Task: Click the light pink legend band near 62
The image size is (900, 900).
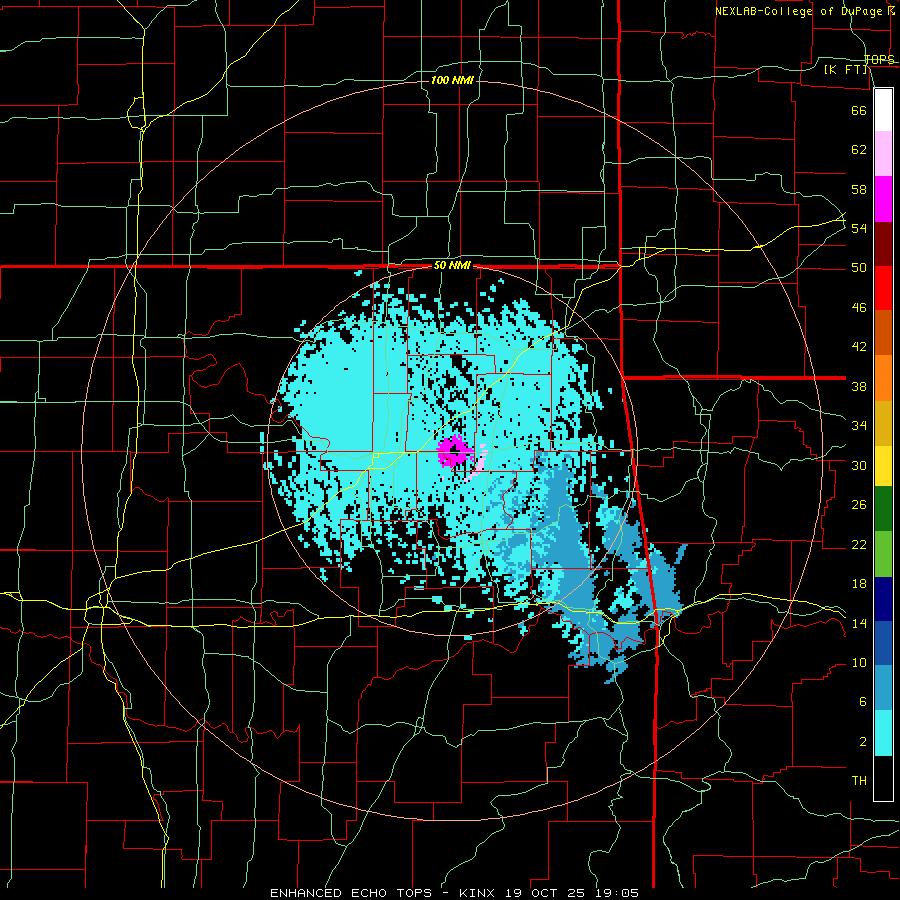Action: (x=883, y=154)
